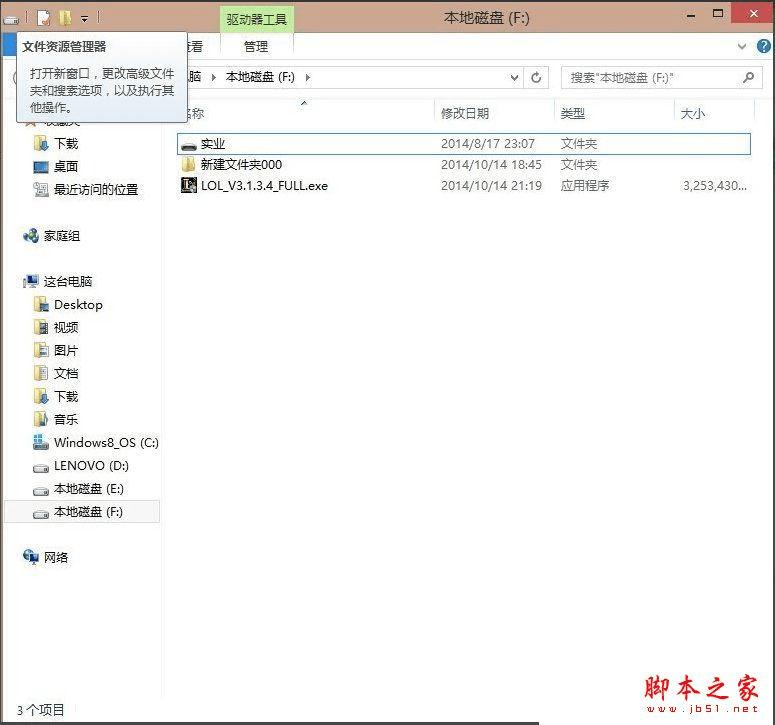Click date 2014/8/17 23:07
Image resolution: width=775 pixels, height=725 pixels.
point(488,144)
